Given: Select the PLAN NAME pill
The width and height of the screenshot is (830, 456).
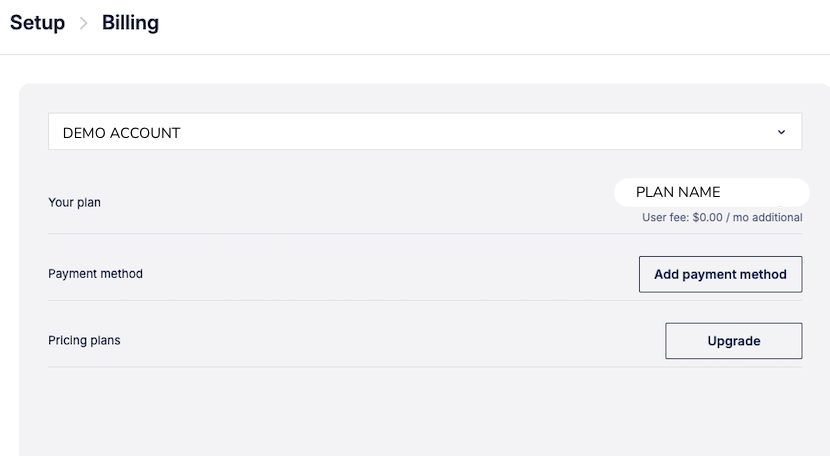Looking at the screenshot, I should [710, 192].
